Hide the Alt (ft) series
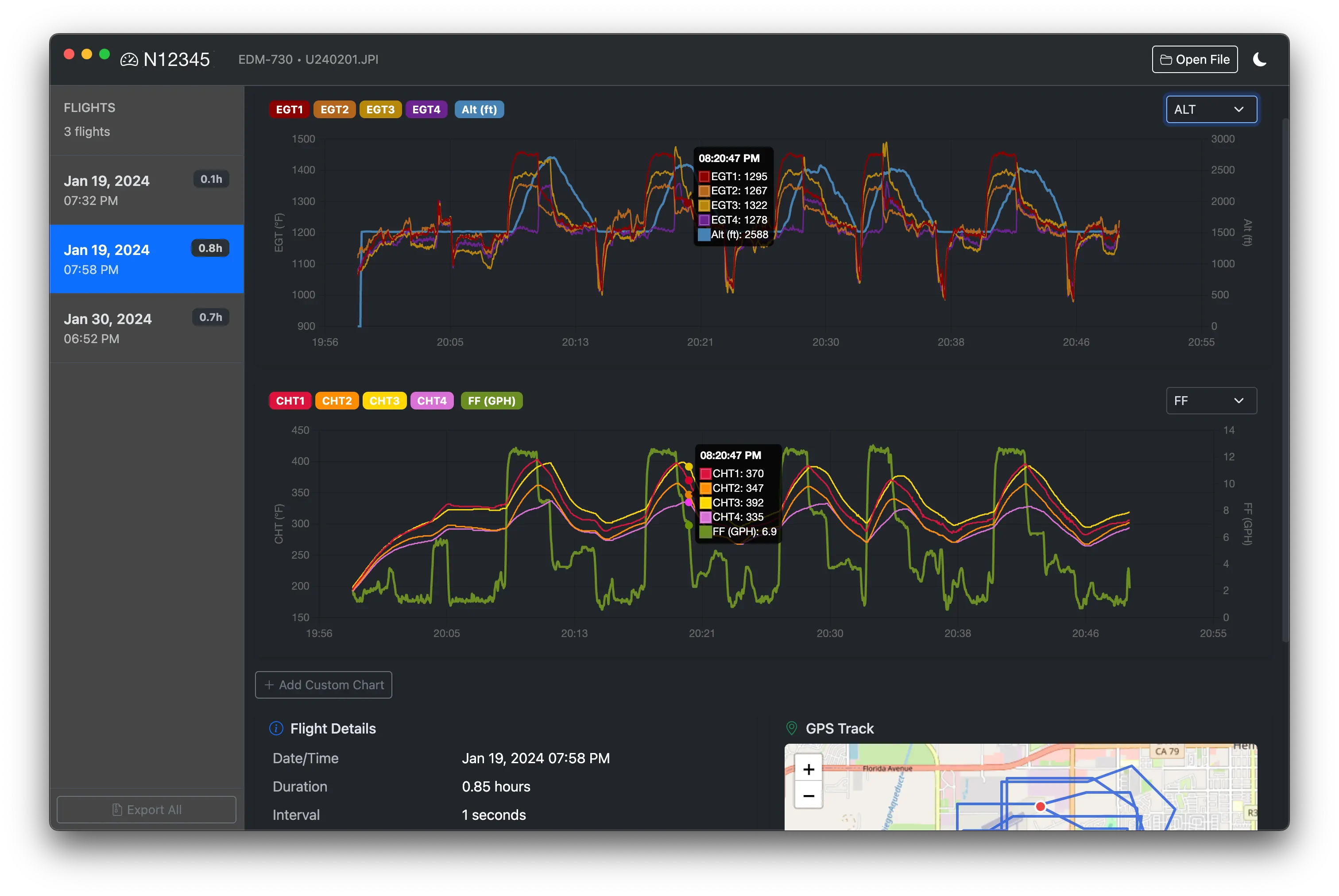This screenshot has width=1339, height=896. (479, 110)
